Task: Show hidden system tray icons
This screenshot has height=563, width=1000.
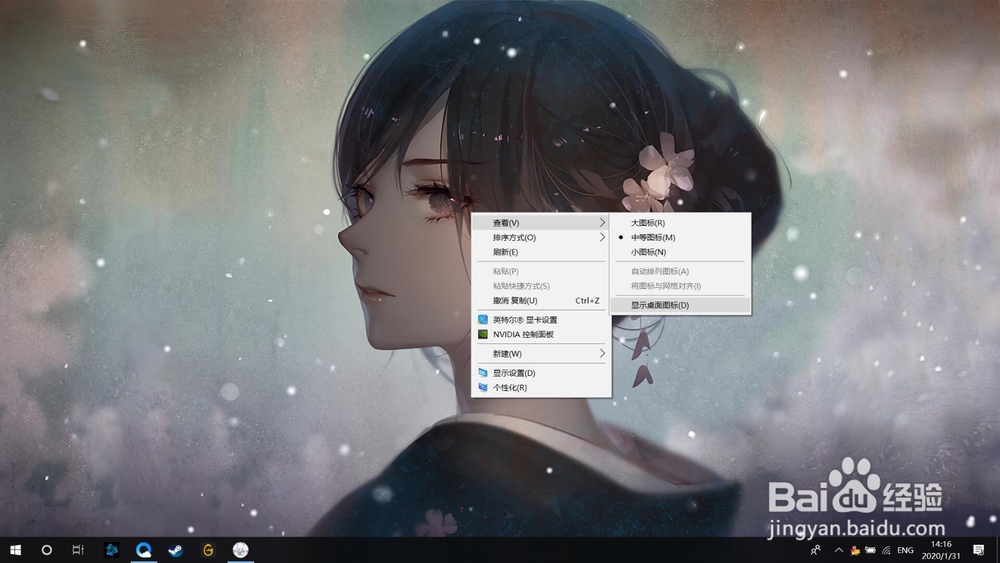Action: coord(839,550)
